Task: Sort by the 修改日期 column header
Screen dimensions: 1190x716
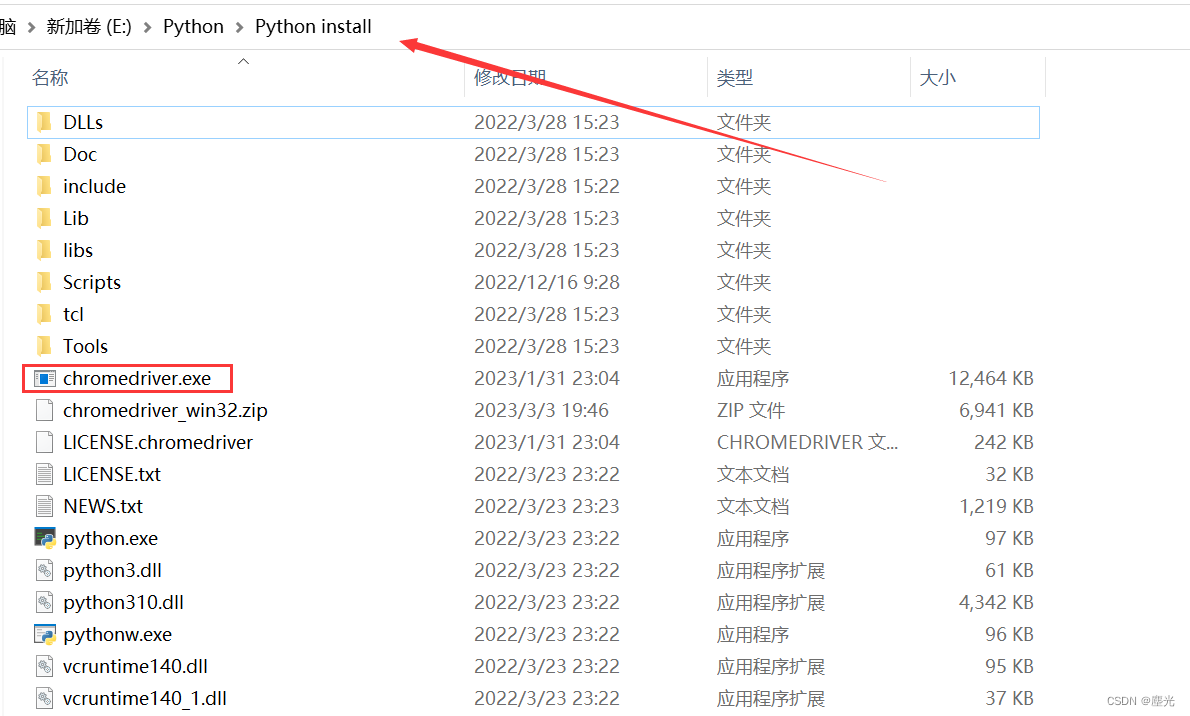Action: click(x=510, y=77)
